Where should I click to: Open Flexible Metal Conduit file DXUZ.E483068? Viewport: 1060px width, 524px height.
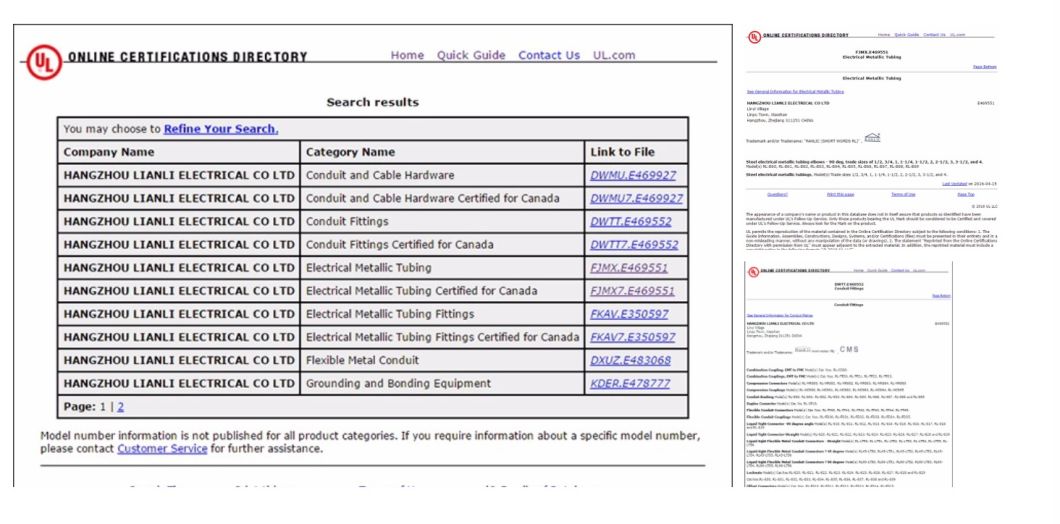pyautogui.click(x=630, y=361)
